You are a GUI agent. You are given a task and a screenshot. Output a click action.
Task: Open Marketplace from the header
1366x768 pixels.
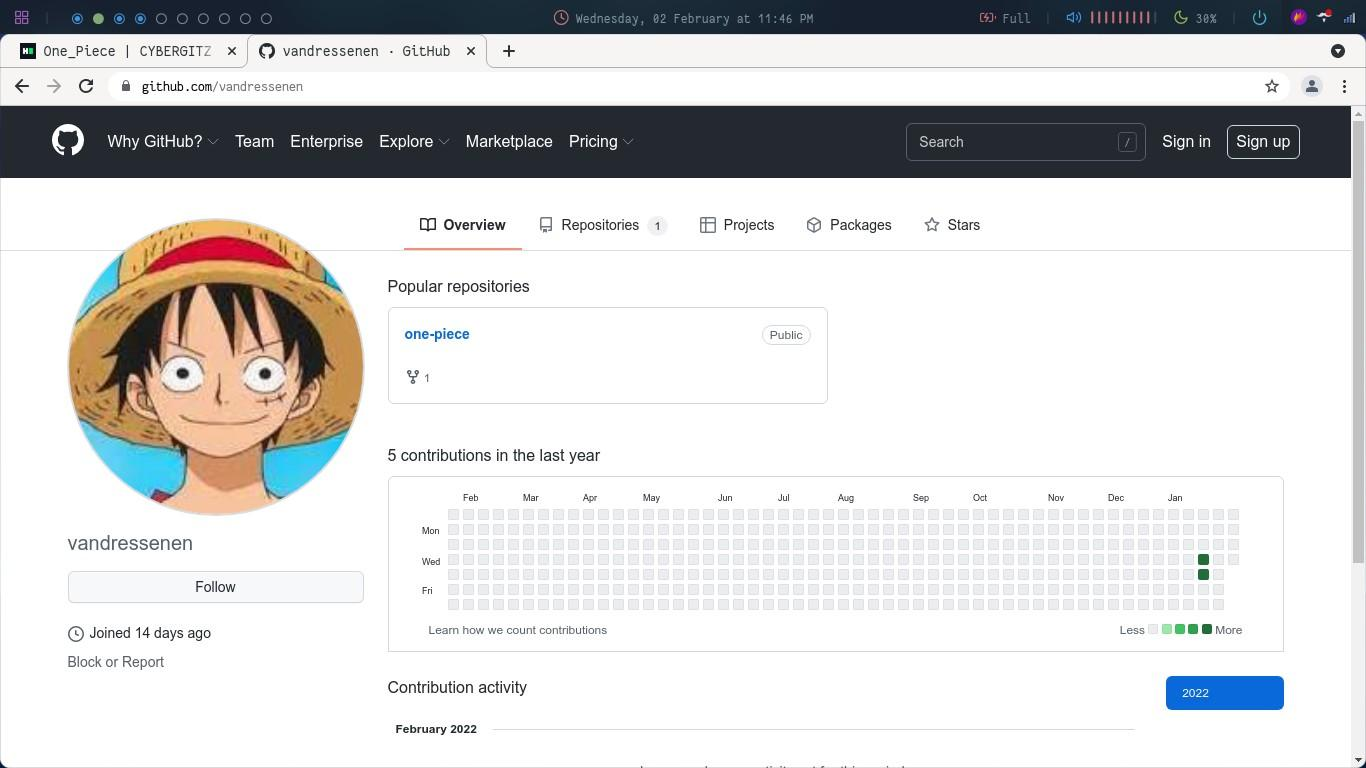[509, 142]
